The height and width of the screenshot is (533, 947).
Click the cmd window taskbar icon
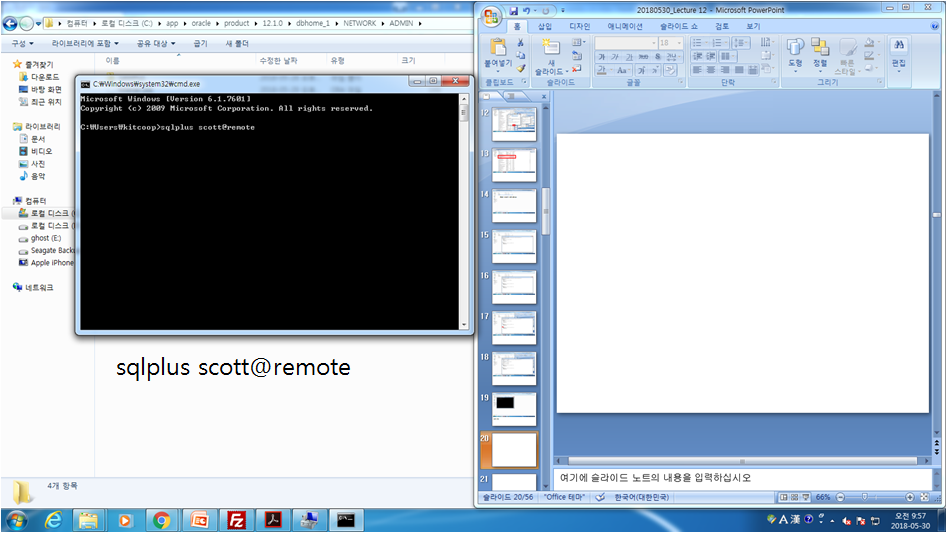[x=346, y=520]
